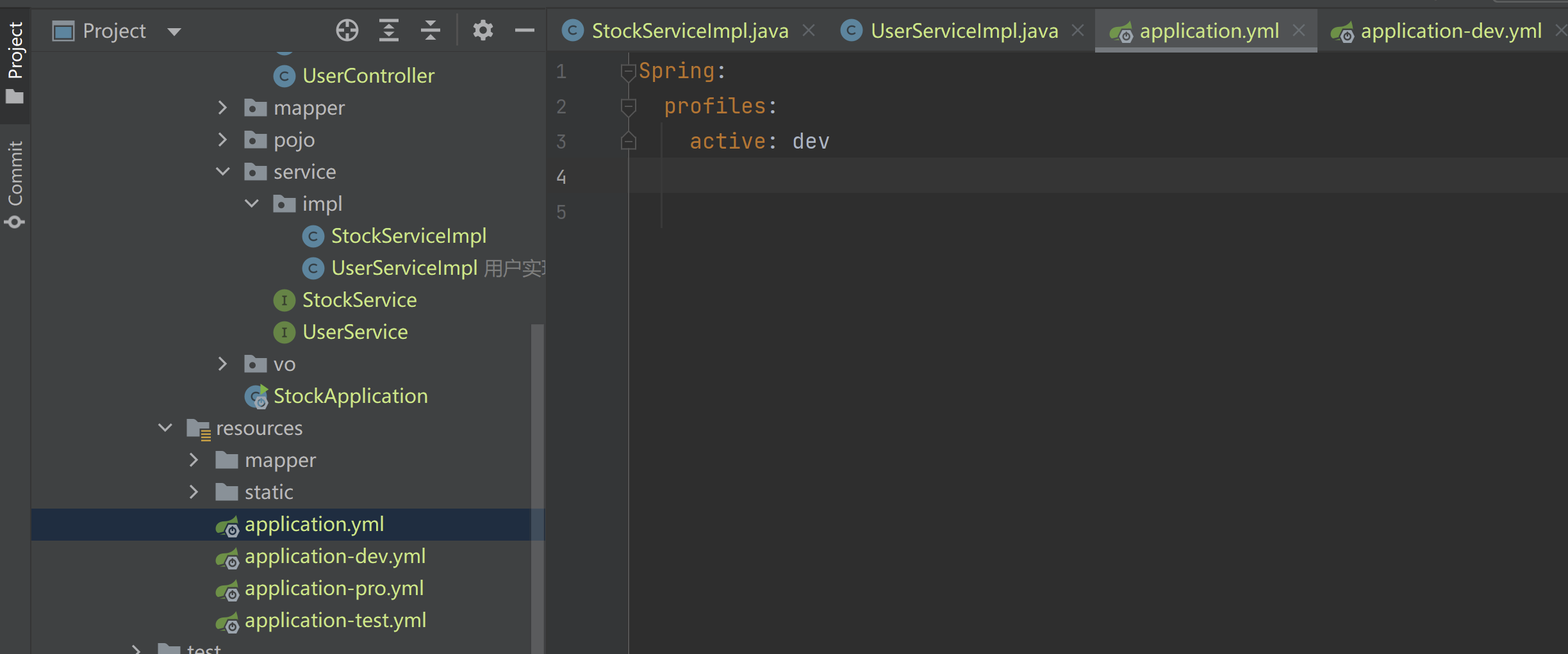Toggle the Project side panel button

tap(15, 62)
